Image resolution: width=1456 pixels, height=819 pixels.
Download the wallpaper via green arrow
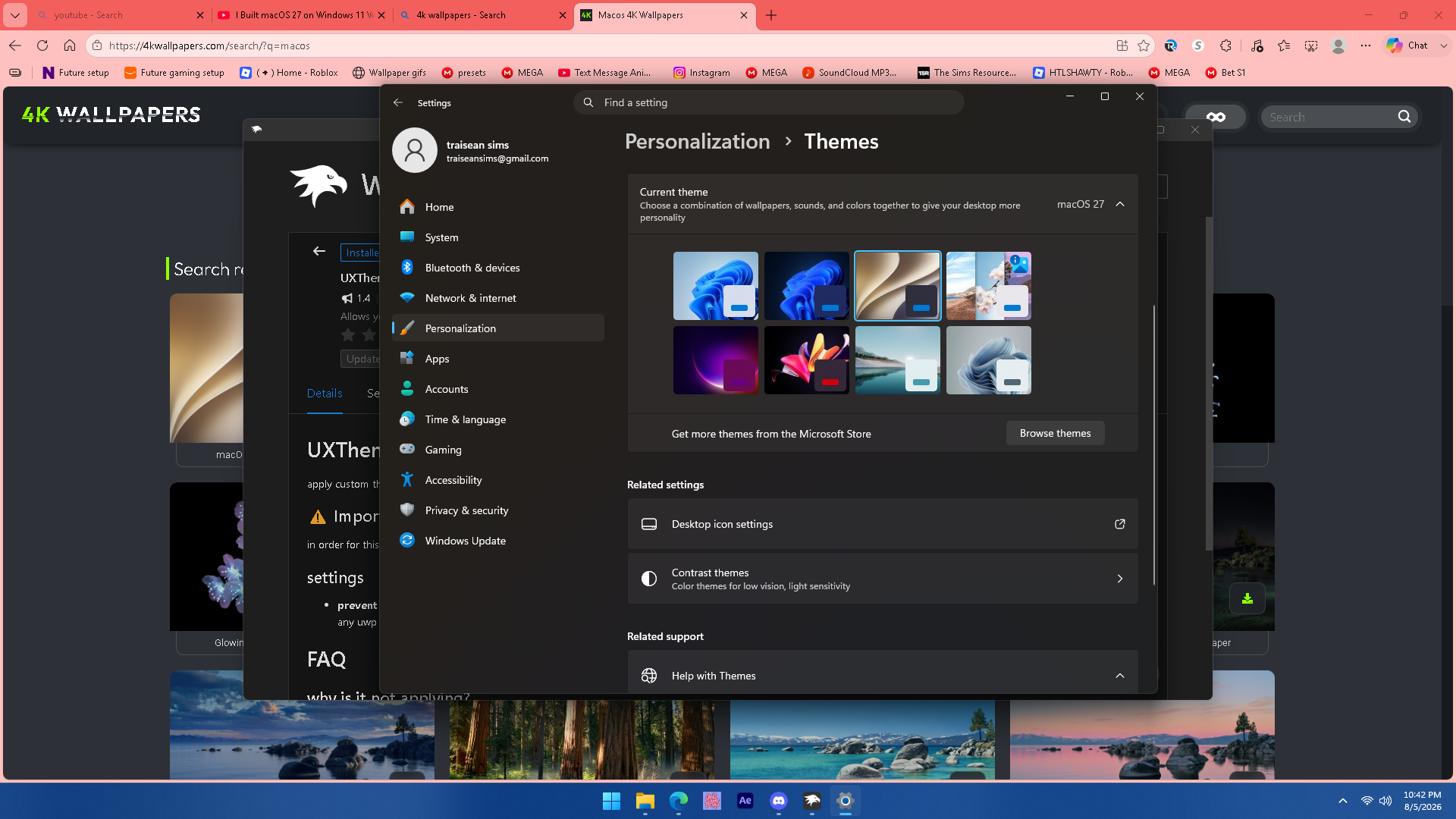(1247, 599)
